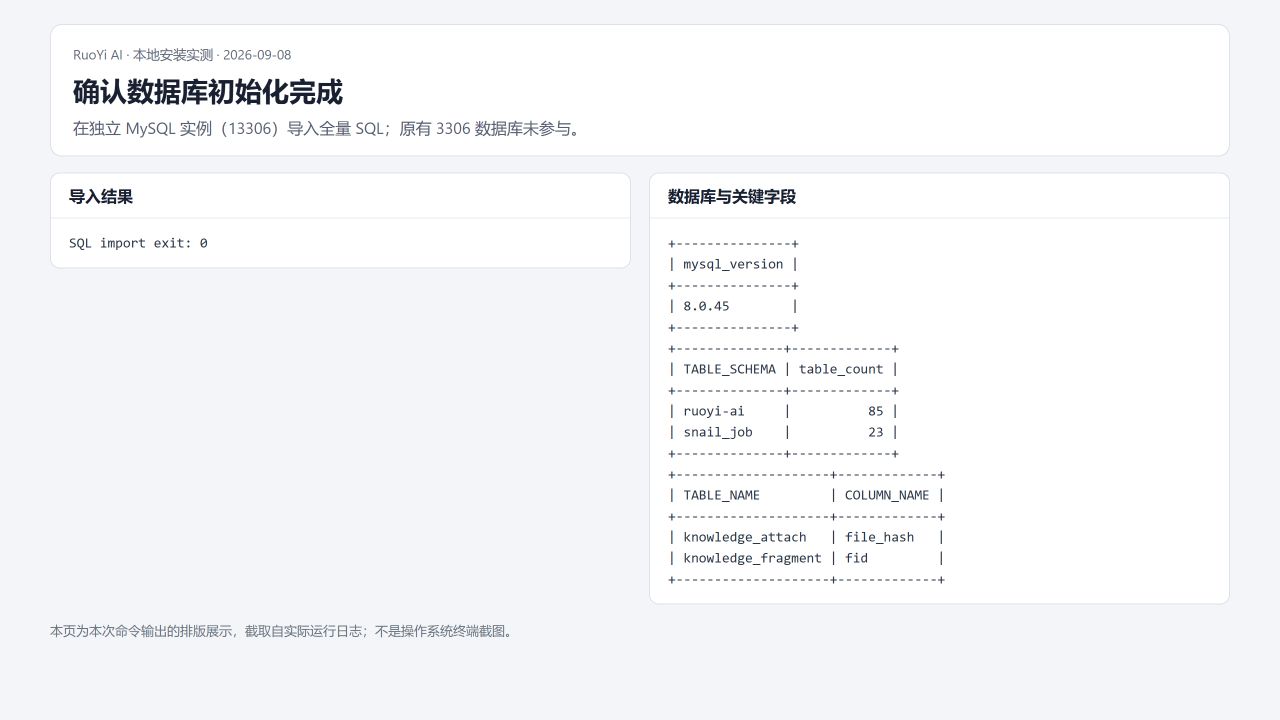Click the "数据库与关键字段" panel heading
The image size is (1280, 720).
[732, 197]
